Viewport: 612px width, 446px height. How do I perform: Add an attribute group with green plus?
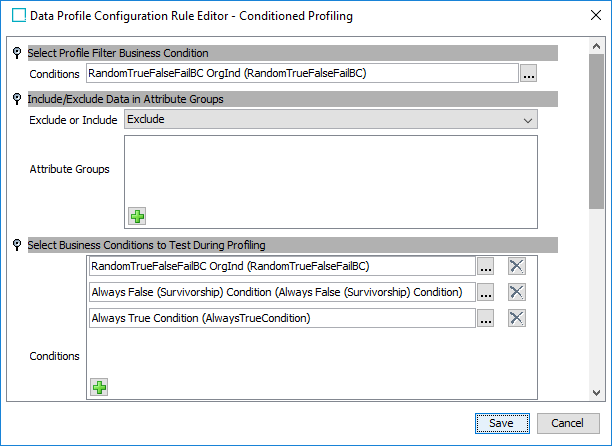click(137, 216)
